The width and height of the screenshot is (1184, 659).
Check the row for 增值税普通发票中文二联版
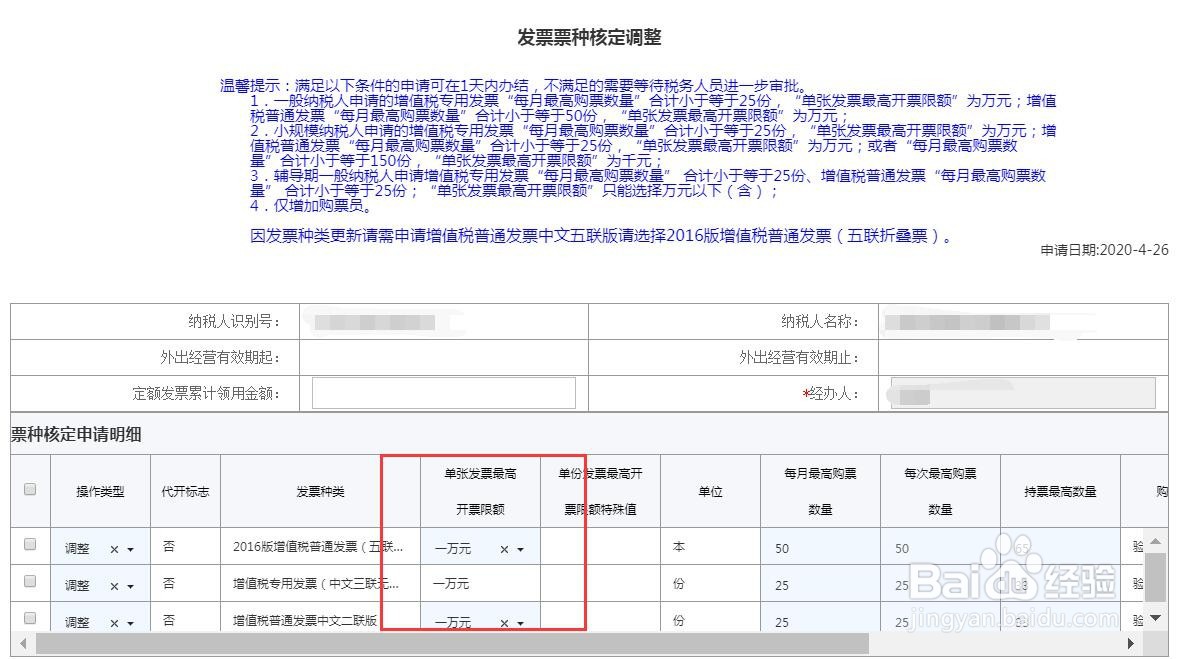(x=30, y=618)
